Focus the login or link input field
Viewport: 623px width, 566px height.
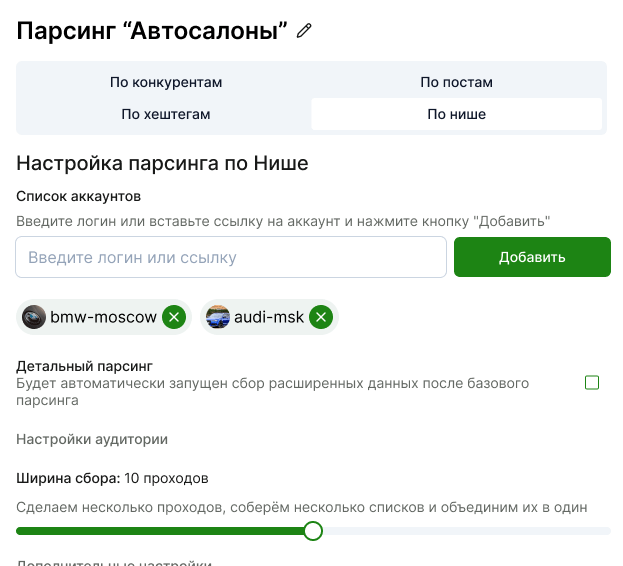pyautogui.click(x=231, y=257)
